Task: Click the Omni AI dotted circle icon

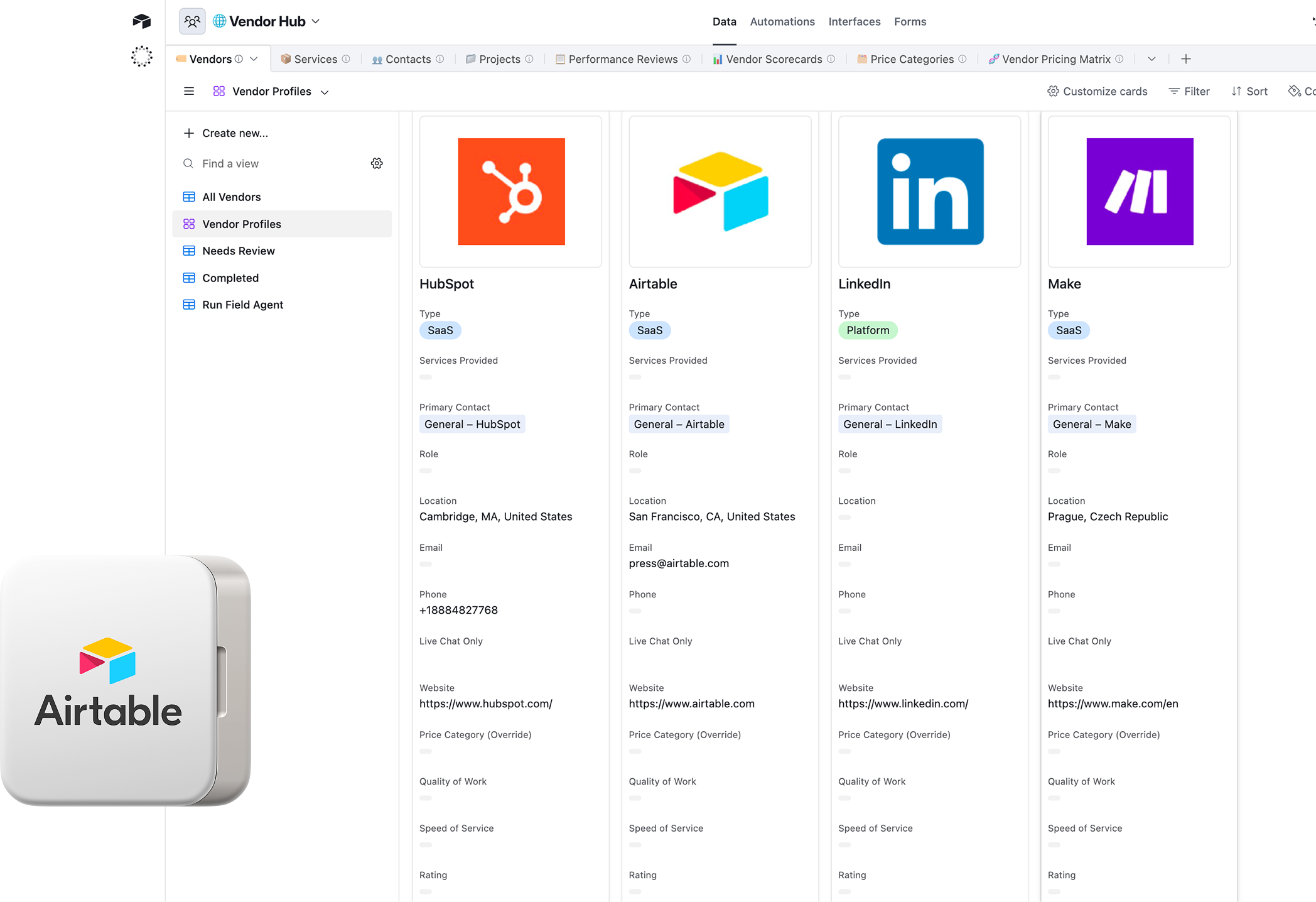Action: coord(142,57)
